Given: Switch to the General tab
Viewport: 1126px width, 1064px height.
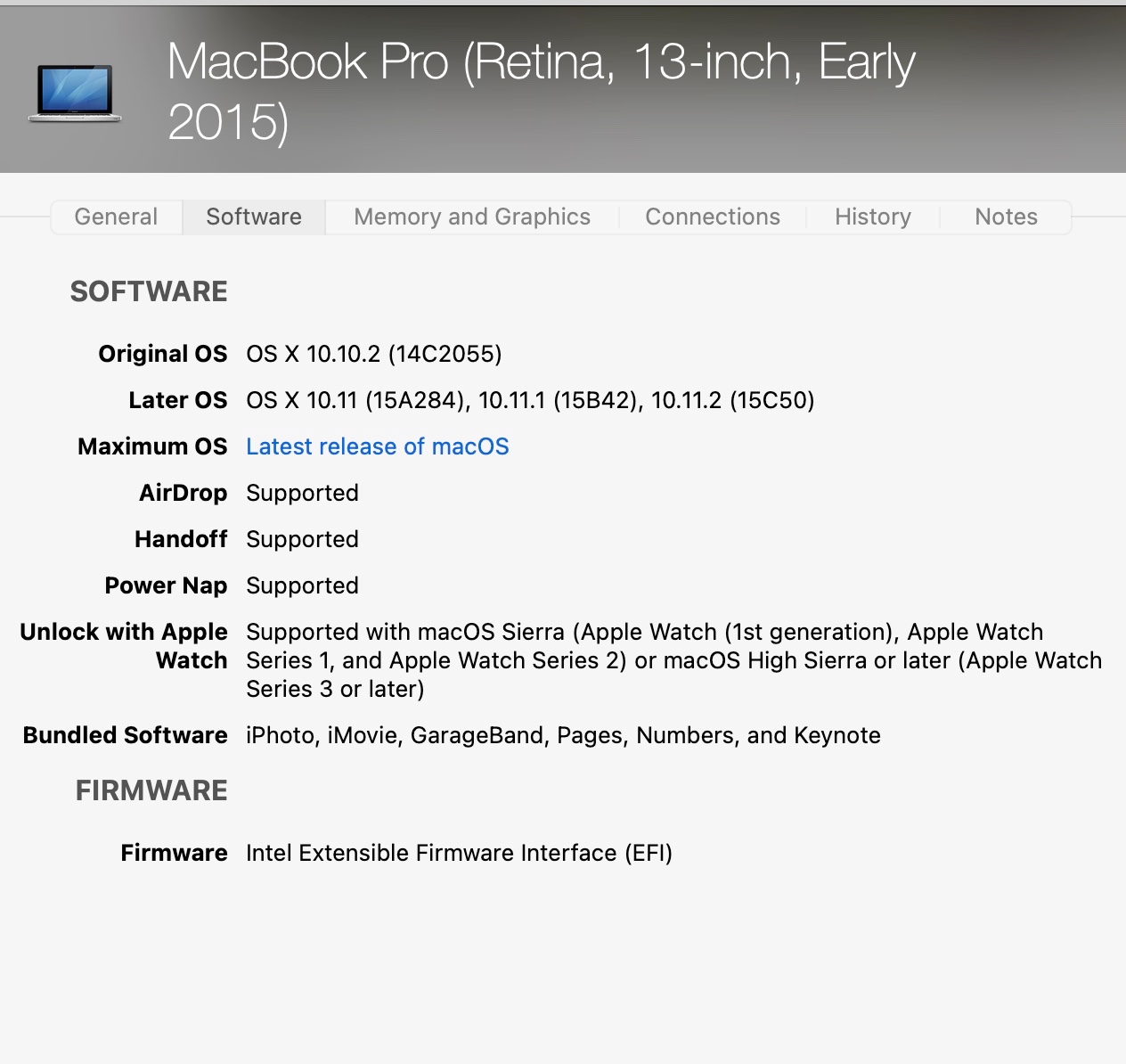Looking at the screenshot, I should pyautogui.click(x=116, y=217).
